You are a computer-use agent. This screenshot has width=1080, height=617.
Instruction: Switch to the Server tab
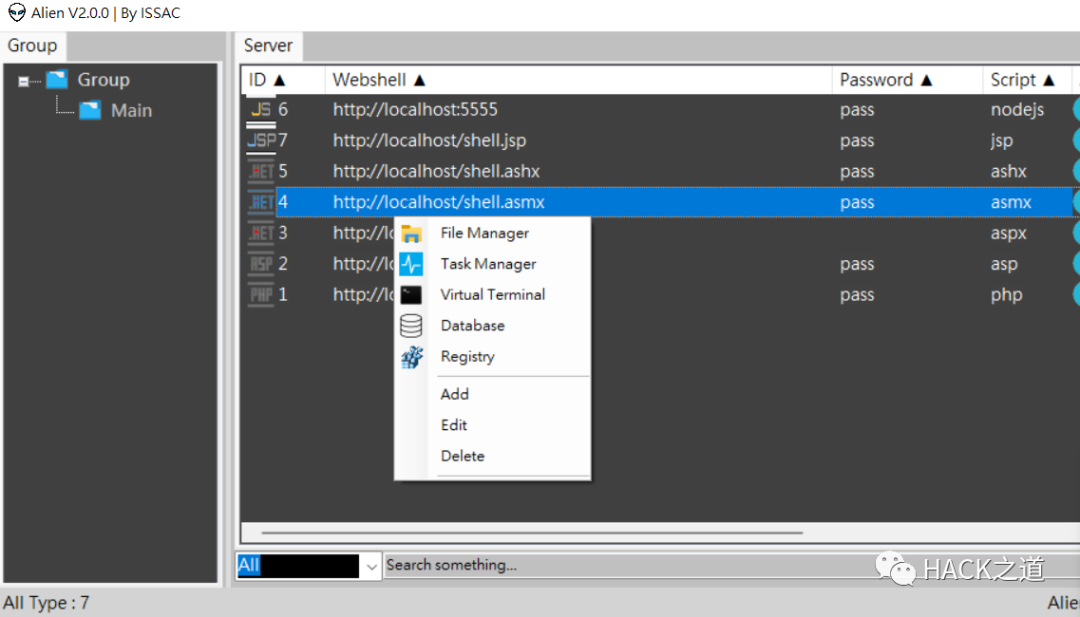click(268, 45)
